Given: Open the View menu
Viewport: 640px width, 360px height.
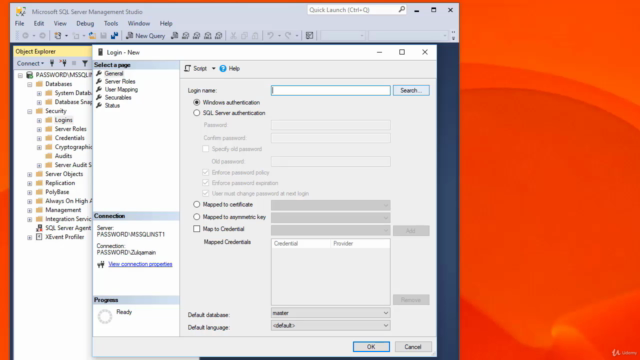Looking at the screenshot, I should coord(60,24).
